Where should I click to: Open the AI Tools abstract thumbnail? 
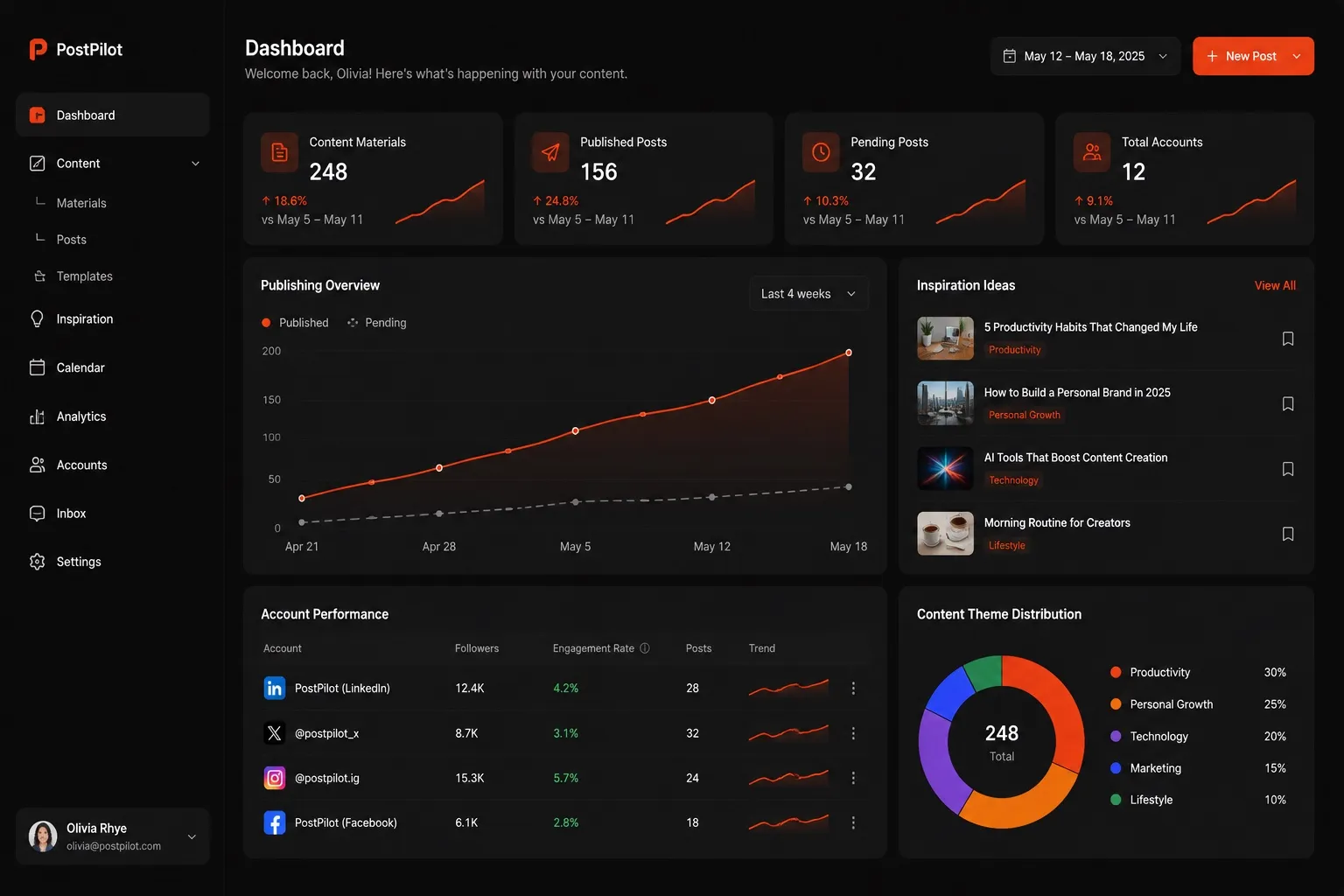[945, 469]
